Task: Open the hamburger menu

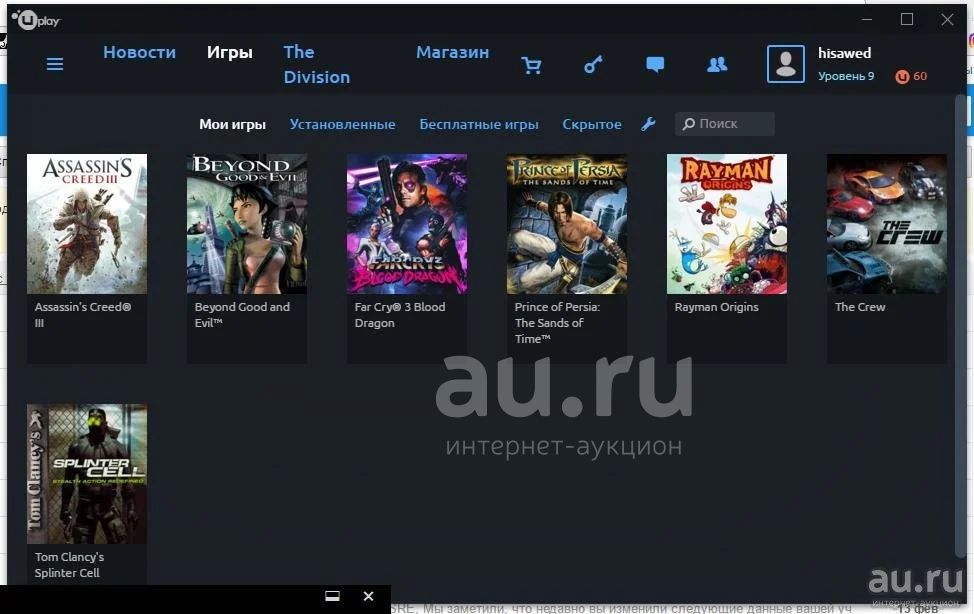Action: 55,64
